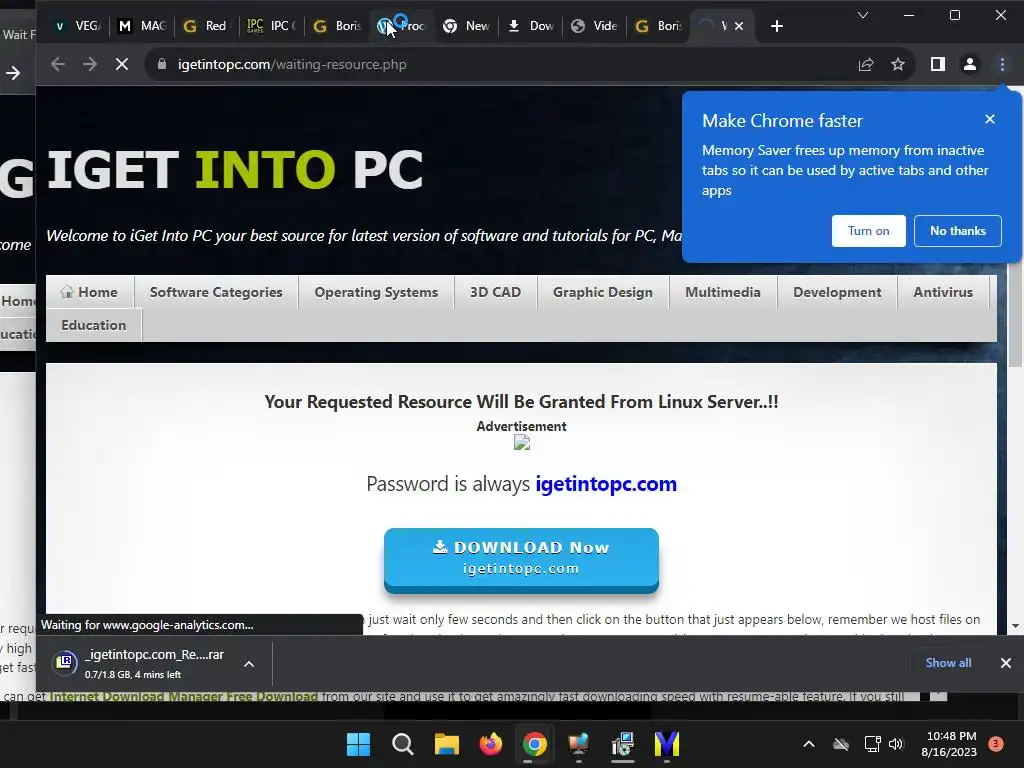This screenshot has width=1024, height=768.
Task: Open volume control in system tray
Action: (896, 744)
